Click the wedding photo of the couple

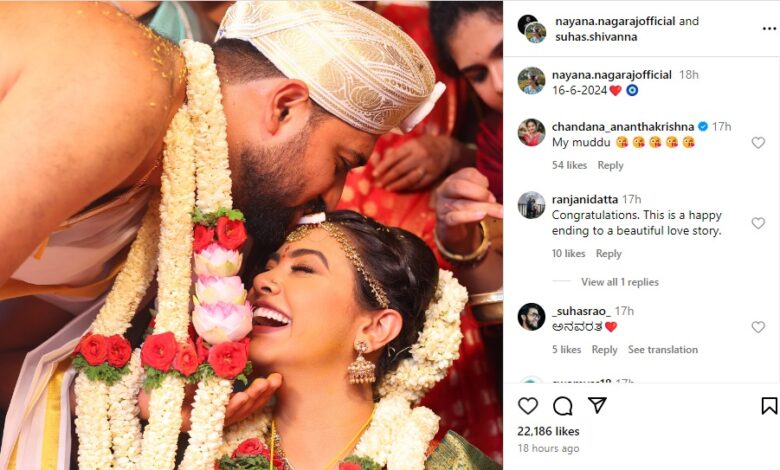tap(251, 235)
